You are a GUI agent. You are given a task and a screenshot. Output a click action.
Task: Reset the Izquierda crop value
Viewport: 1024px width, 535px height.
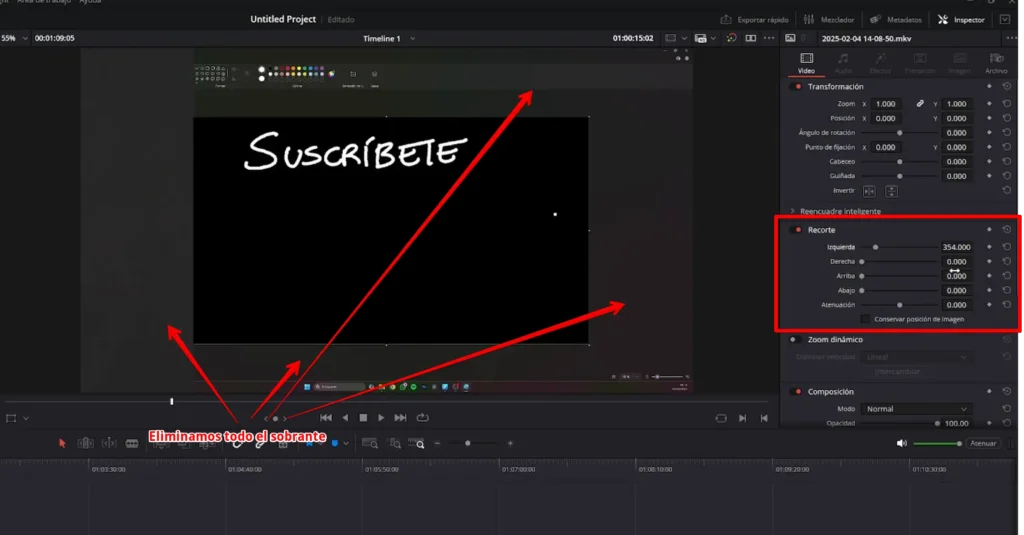click(1007, 248)
